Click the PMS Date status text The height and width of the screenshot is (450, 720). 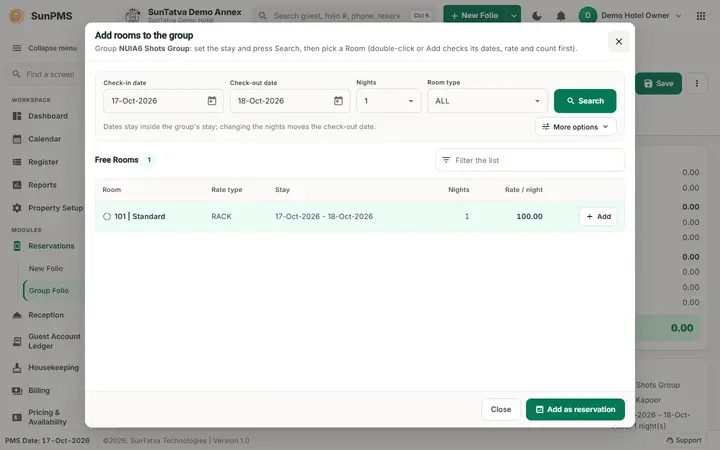coord(47,440)
